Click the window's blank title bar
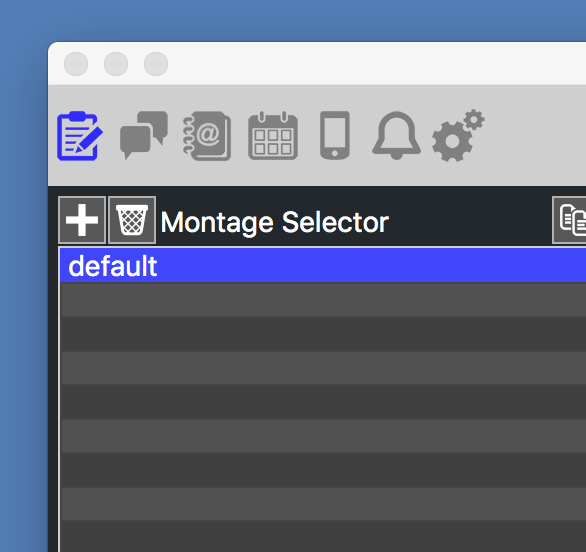586x552 pixels. (x=374, y=64)
